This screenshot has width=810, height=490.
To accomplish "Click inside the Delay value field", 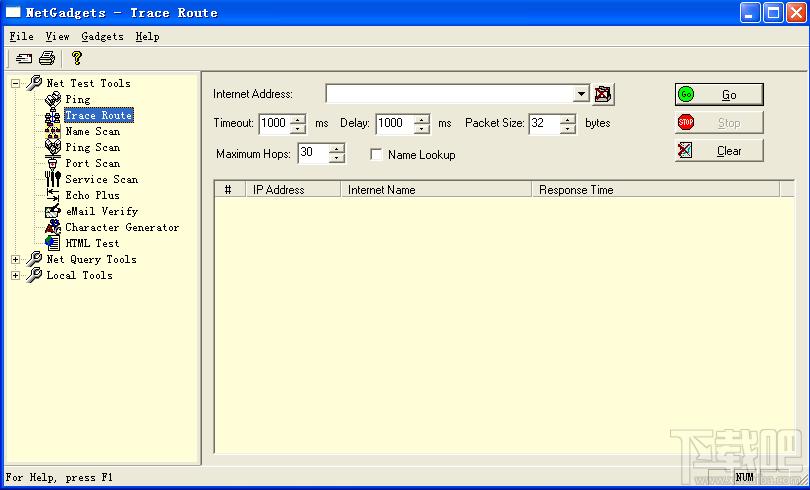I will tap(396, 123).
